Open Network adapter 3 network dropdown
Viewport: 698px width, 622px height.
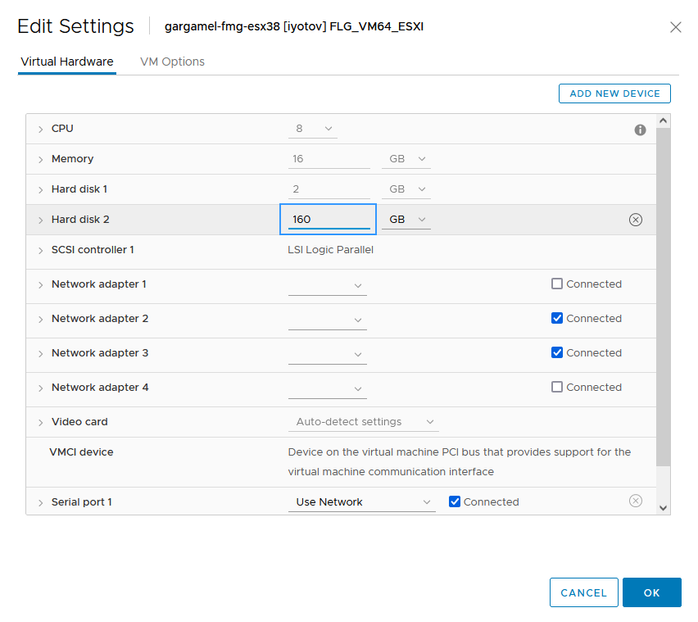click(x=327, y=353)
